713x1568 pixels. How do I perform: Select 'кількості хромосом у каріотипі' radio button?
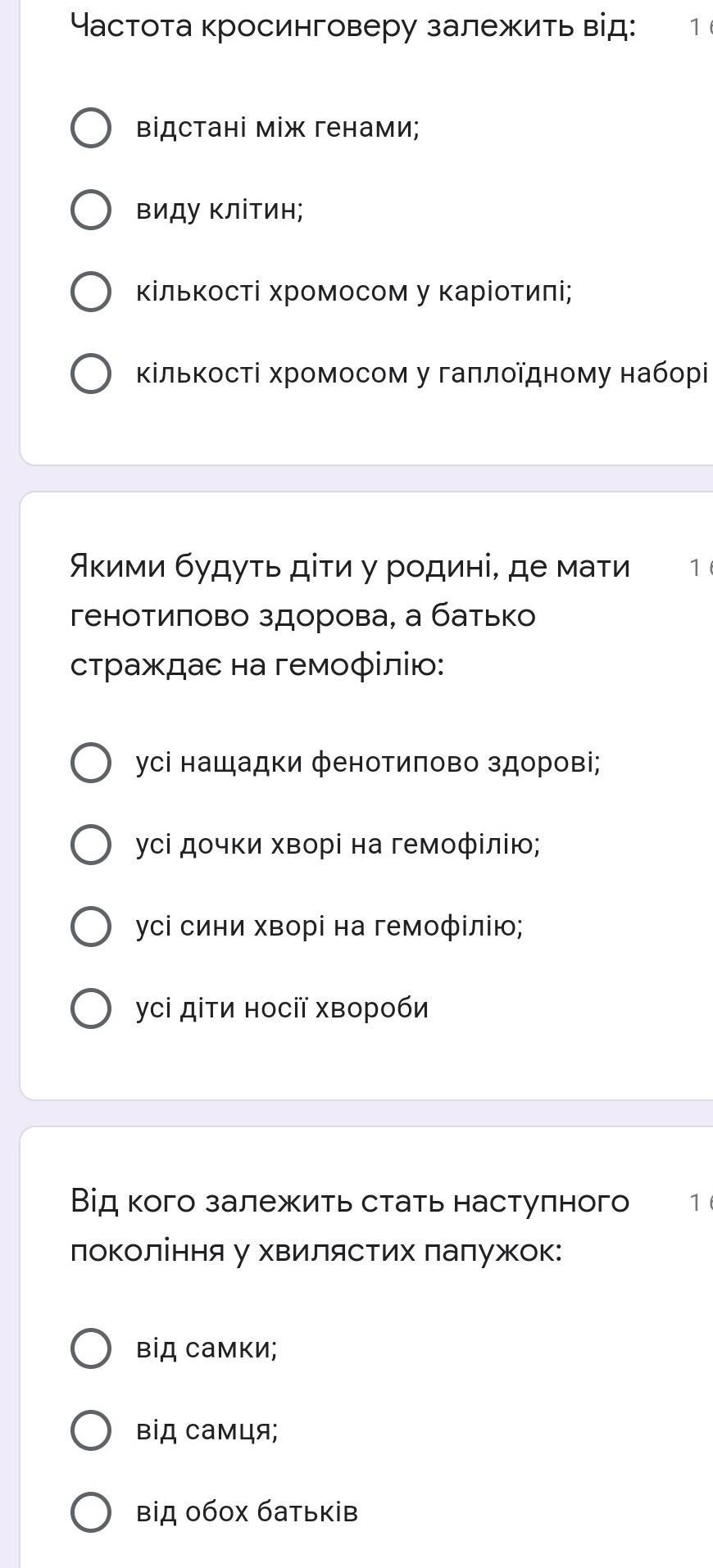pos(91,292)
